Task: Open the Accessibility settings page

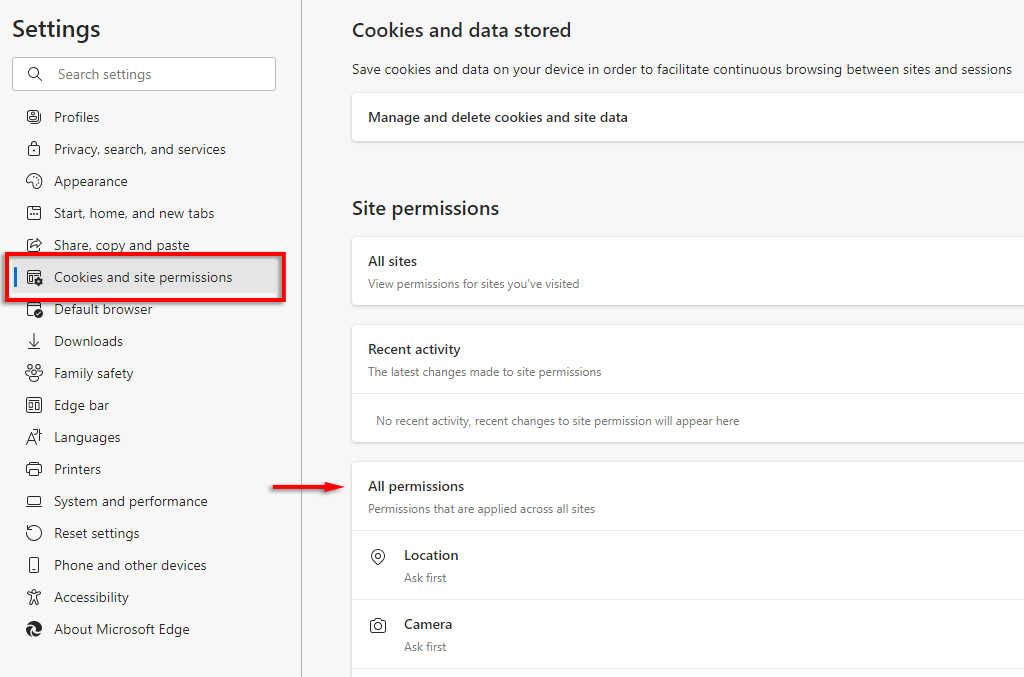Action: (x=91, y=597)
